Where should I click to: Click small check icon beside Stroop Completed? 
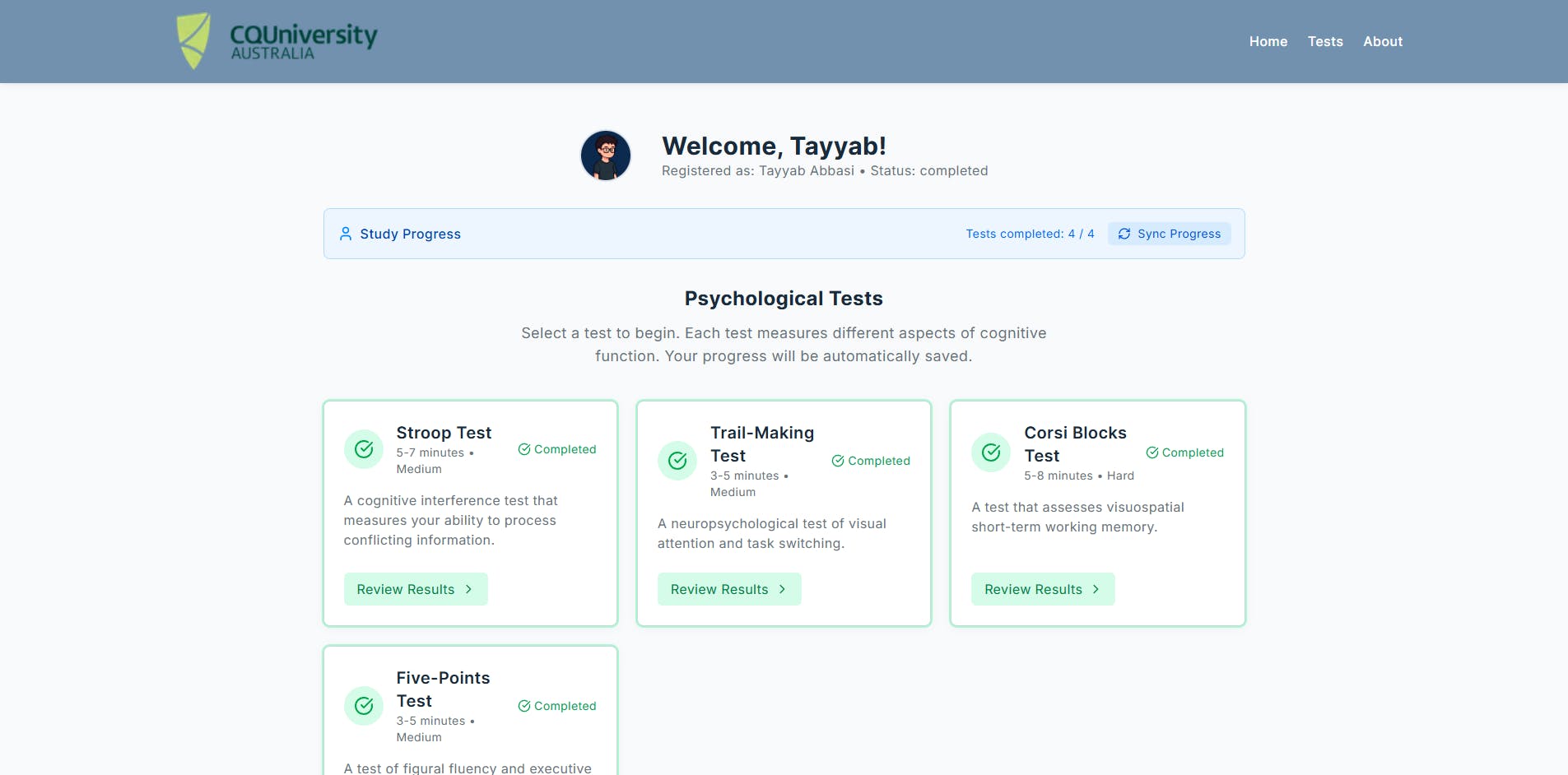pos(524,449)
